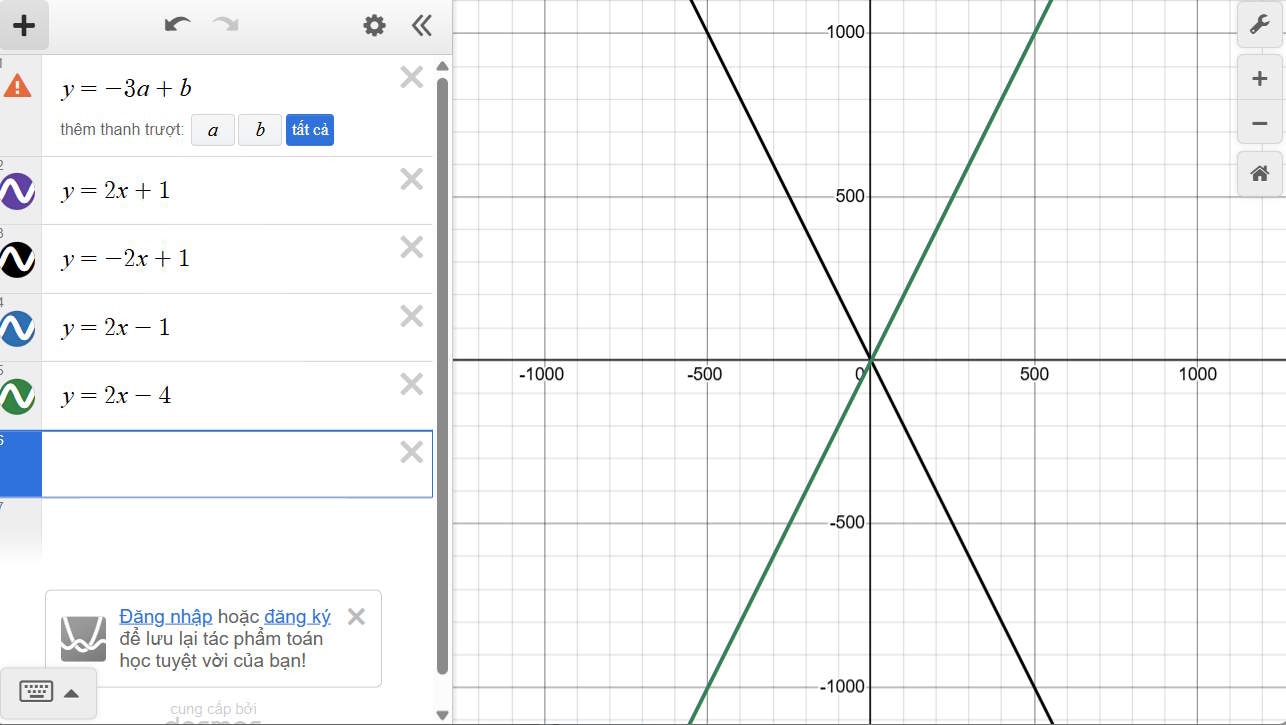
Task: Dismiss the sign-in prompt with its X
Action: [x=355, y=617]
